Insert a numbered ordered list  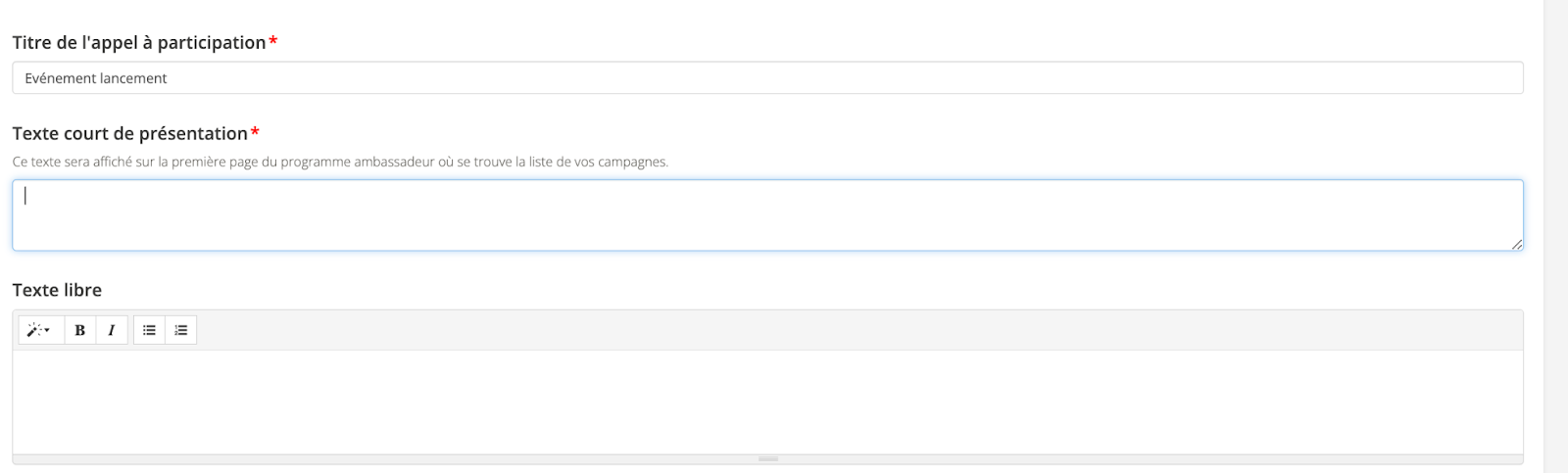click(181, 330)
